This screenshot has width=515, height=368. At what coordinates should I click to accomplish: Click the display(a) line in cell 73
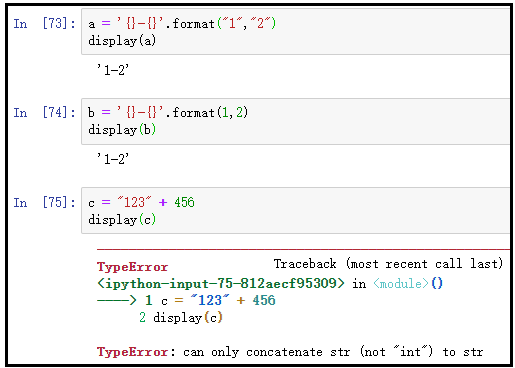coord(122,41)
